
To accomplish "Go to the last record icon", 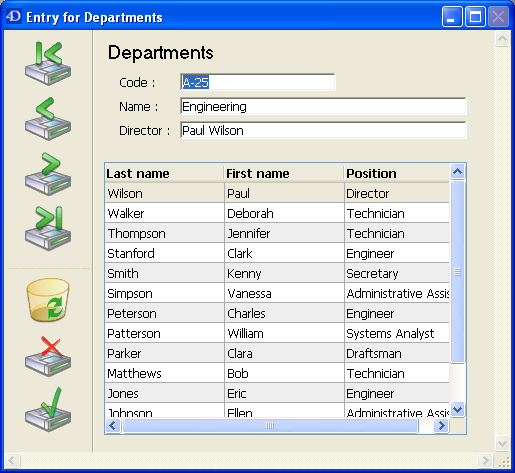I will (x=48, y=228).
